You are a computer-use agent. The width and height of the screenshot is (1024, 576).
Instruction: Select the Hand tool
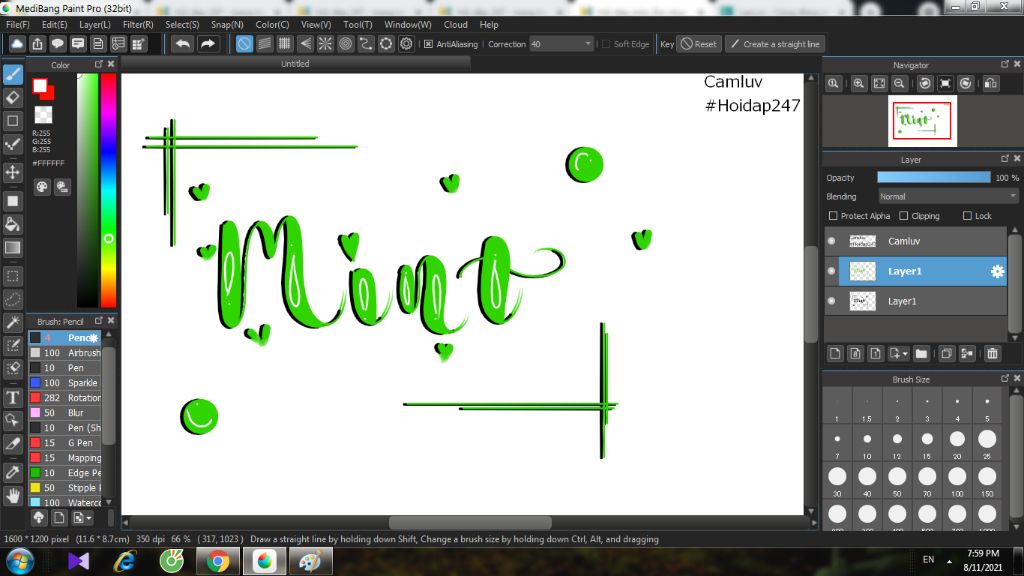coord(12,496)
